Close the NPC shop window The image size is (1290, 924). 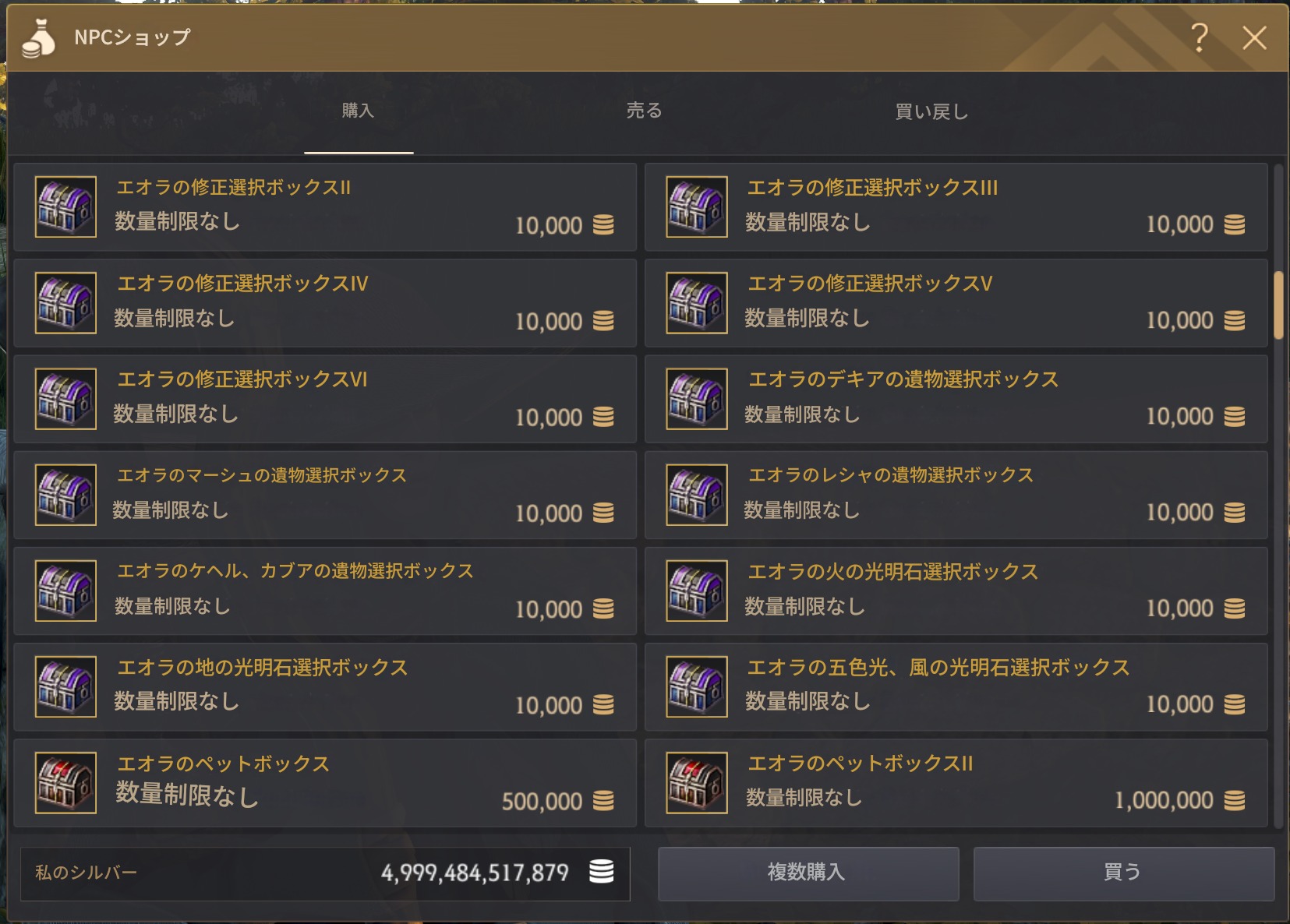coord(1254,37)
